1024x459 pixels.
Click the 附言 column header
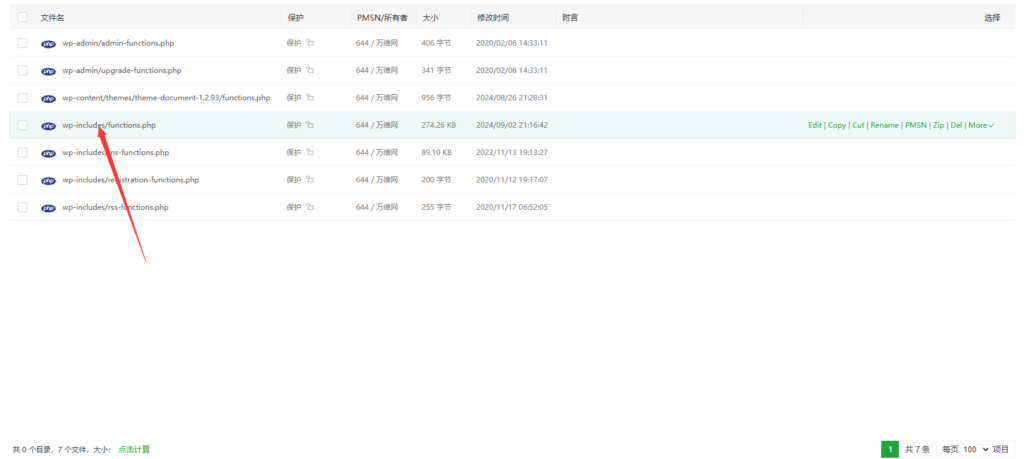(x=569, y=18)
